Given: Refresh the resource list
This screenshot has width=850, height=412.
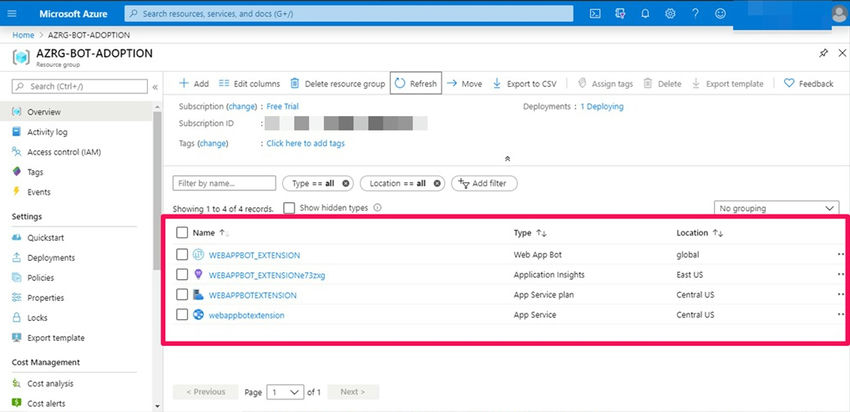Looking at the screenshot, I should pos(416,83).
